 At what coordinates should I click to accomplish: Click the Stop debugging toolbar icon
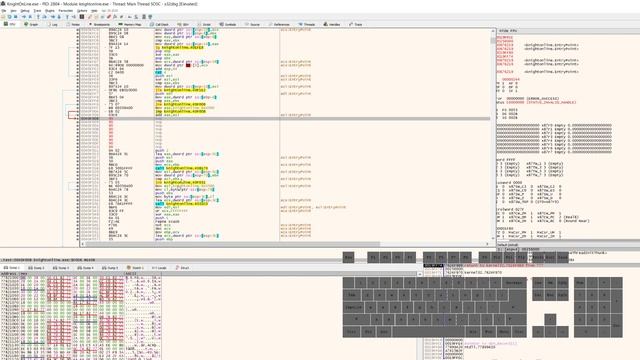(x=16, y=17)
